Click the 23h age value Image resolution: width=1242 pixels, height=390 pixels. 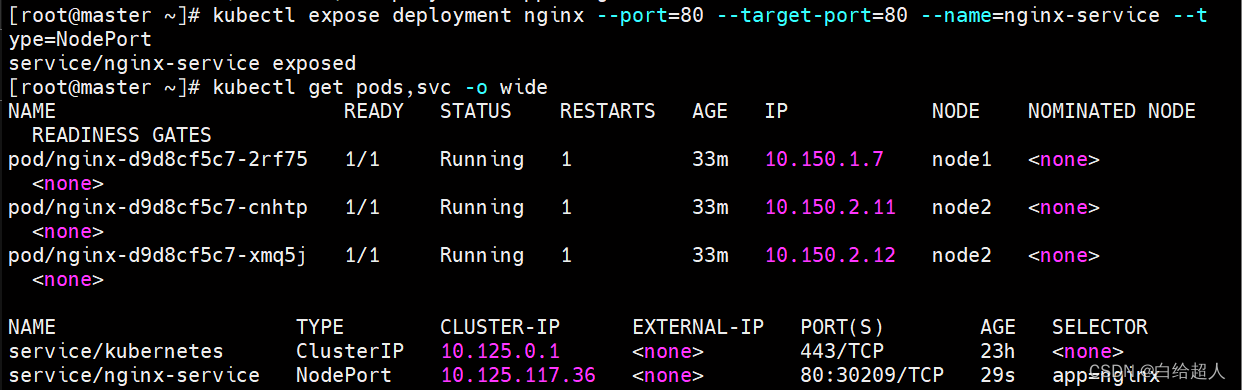[x=998, y=352]
